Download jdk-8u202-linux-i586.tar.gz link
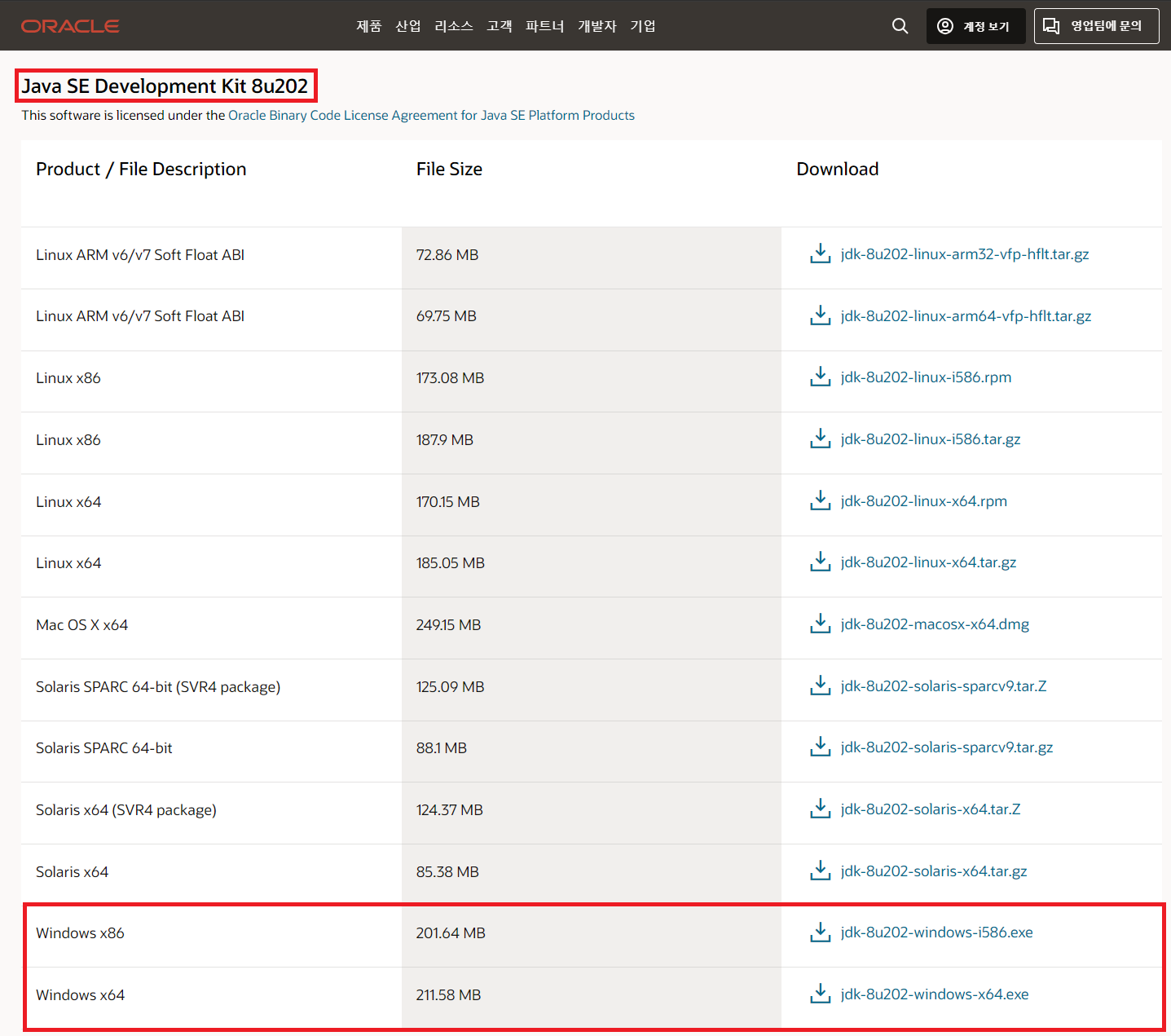Viewport: 1171px width, 1036px height. pyautogui.click(x=931, y=439)
